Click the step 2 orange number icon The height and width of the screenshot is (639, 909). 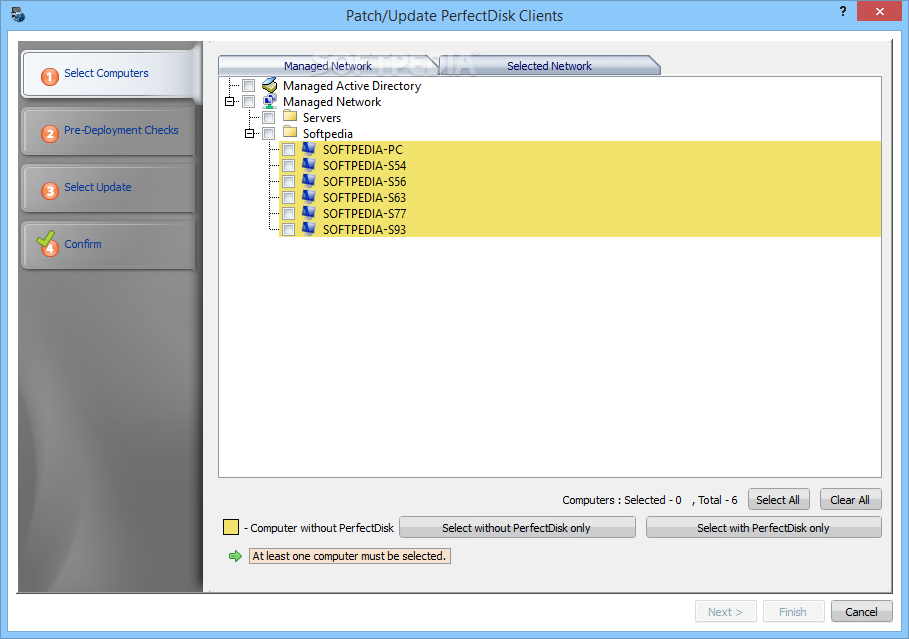tap(50, 133)
